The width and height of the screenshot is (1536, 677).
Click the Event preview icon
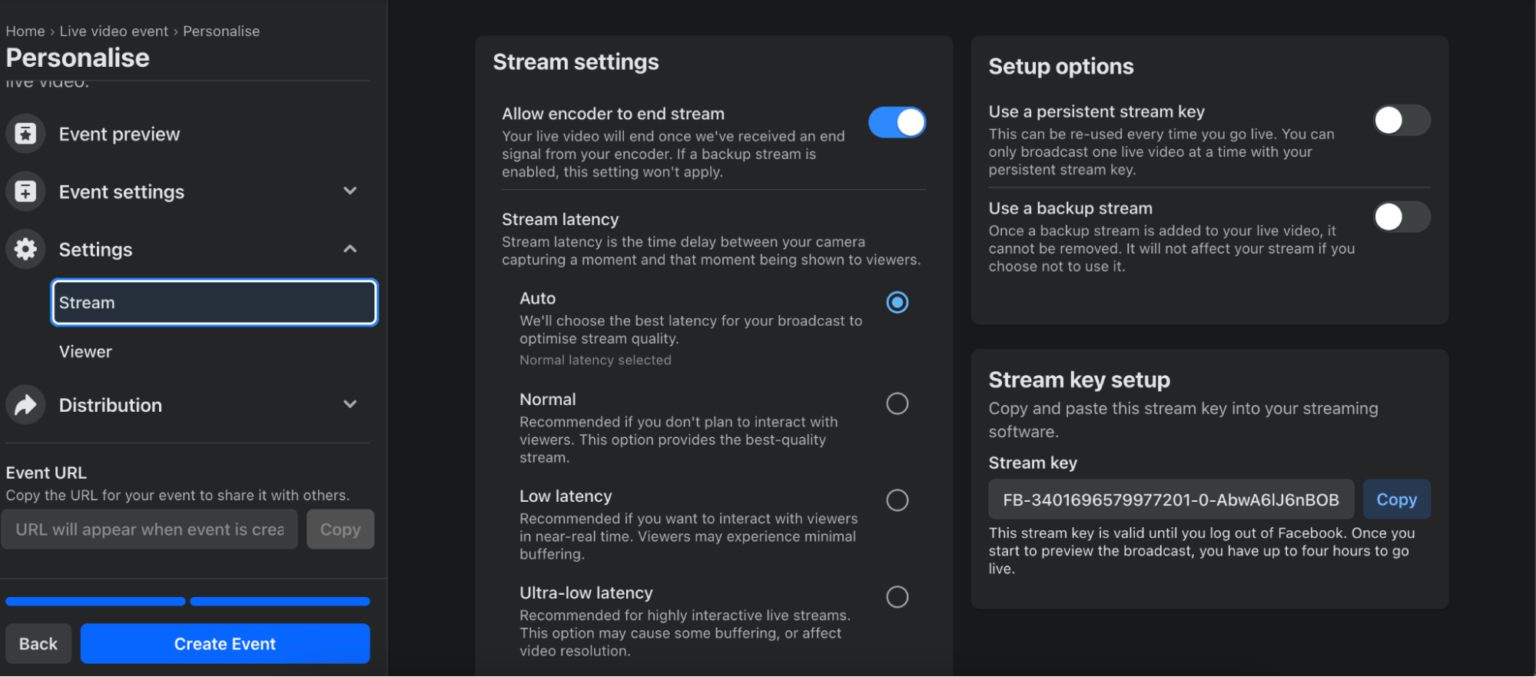pos(26,134)
